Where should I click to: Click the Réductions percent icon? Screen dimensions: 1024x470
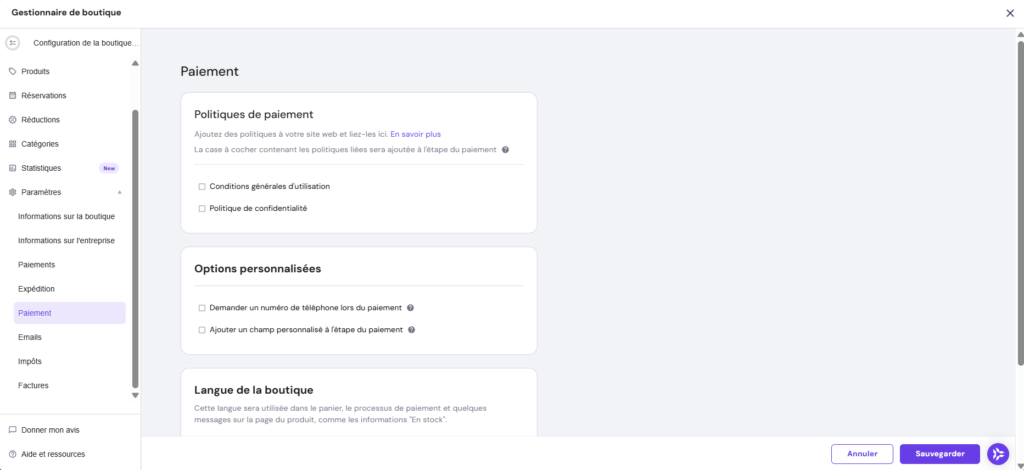click(x=12, y=120)
